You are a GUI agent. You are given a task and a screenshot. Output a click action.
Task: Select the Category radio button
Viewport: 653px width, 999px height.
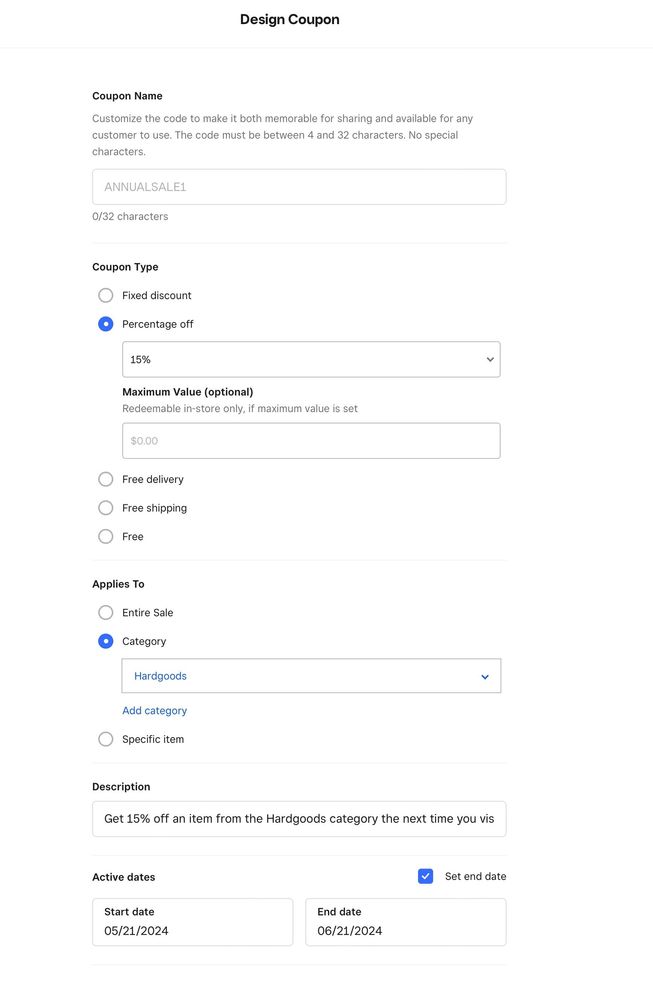pos(106,642)
